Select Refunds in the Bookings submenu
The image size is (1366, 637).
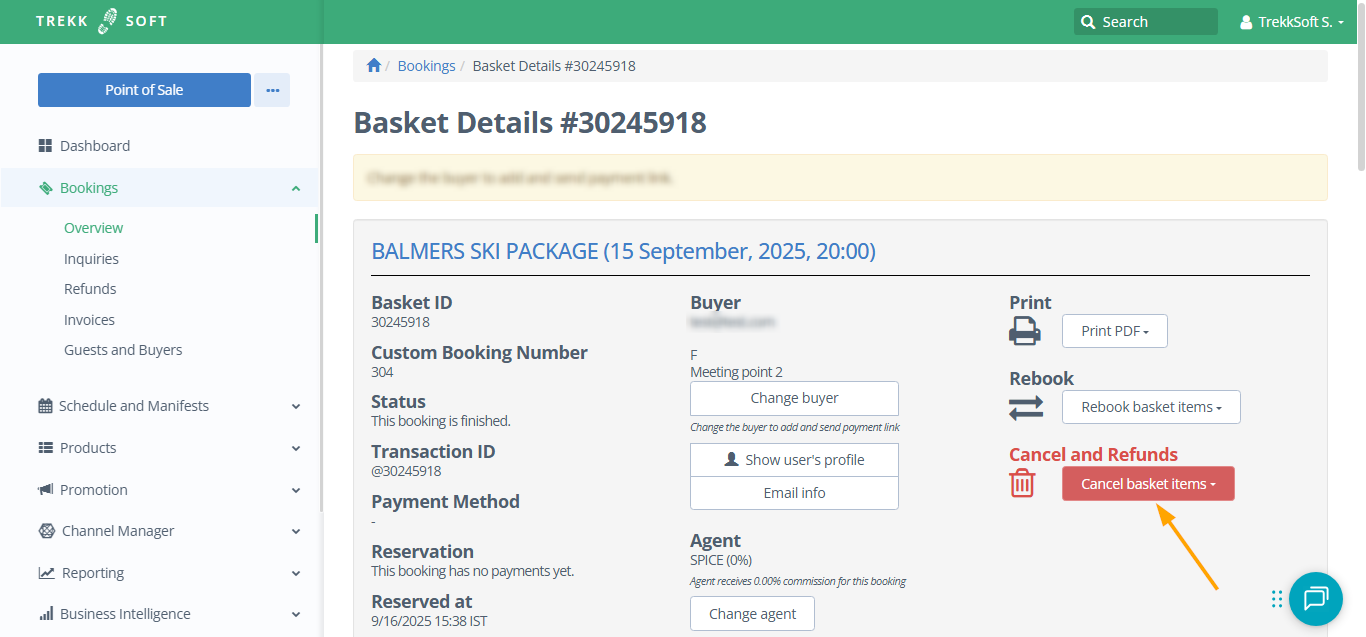click(x=90, y=289)
